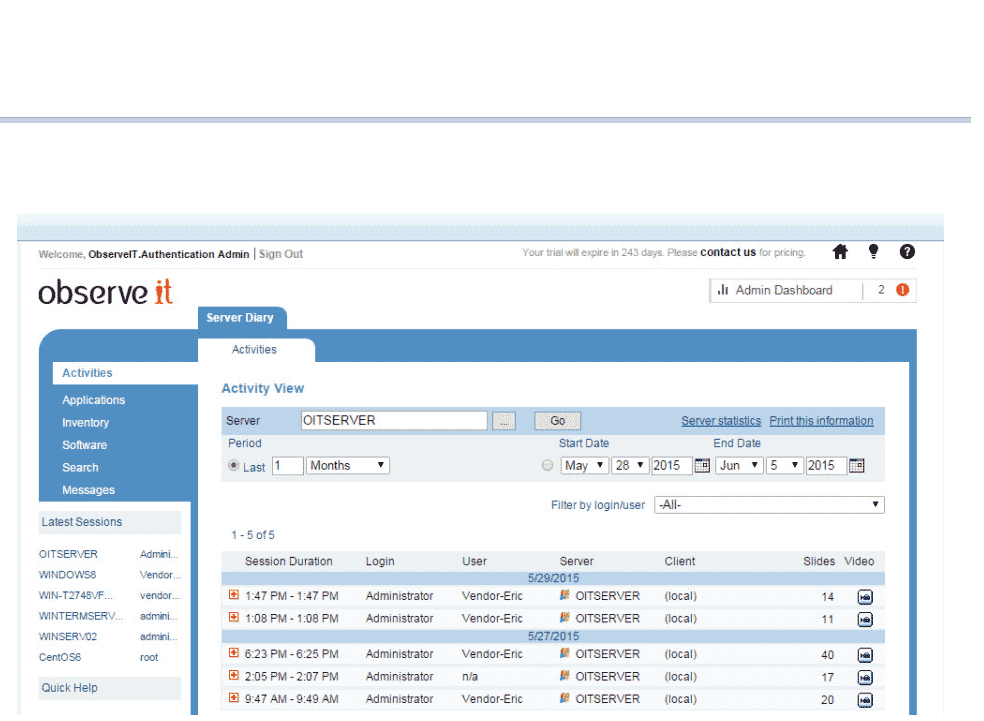The image size is (984, 721).
Task: Click the Home icon in the header
Action: (x=840, y=253)
